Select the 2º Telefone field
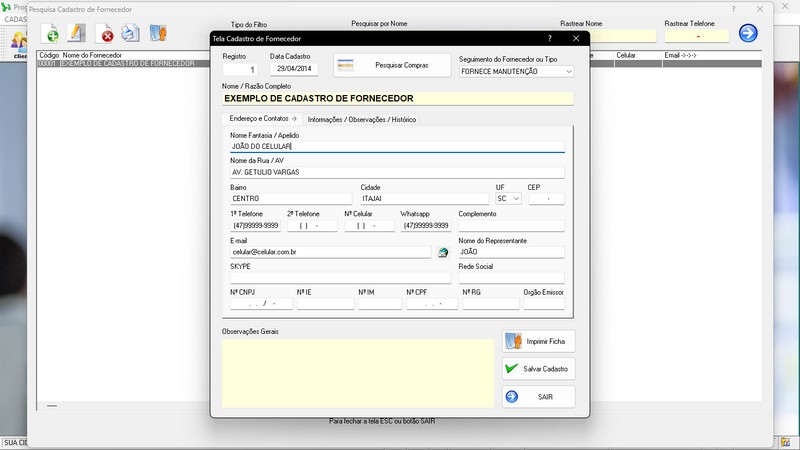The height and width of the screenshot is (450, 800). tap(312, 226)
